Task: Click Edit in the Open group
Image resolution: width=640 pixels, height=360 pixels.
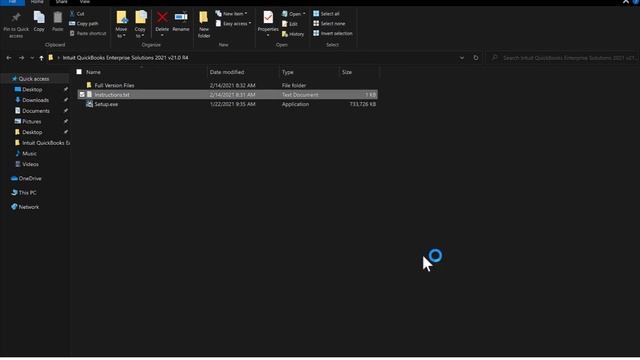Action: (x=290, y=24)
